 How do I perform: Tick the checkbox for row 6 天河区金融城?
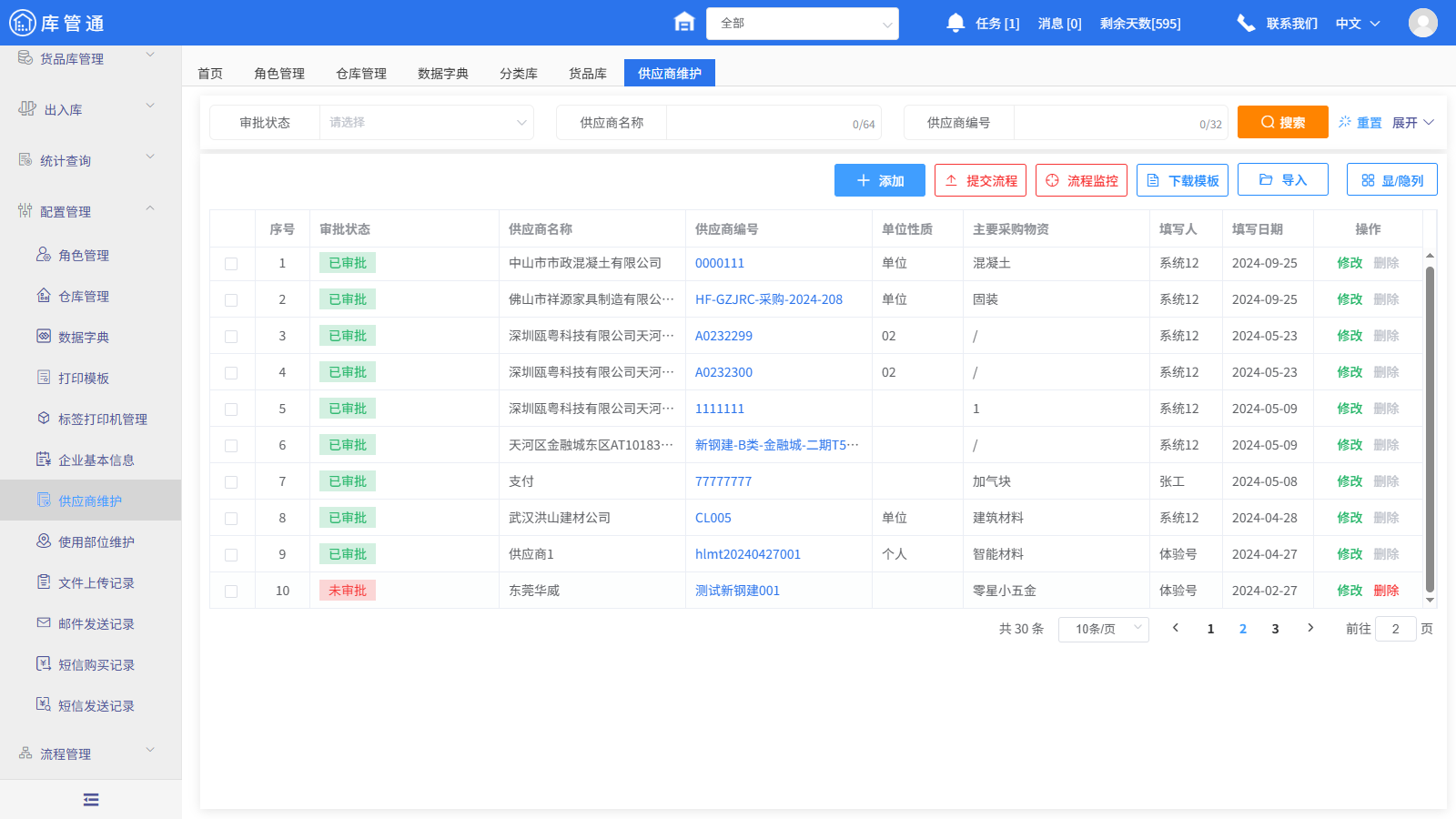coord(231,446)
